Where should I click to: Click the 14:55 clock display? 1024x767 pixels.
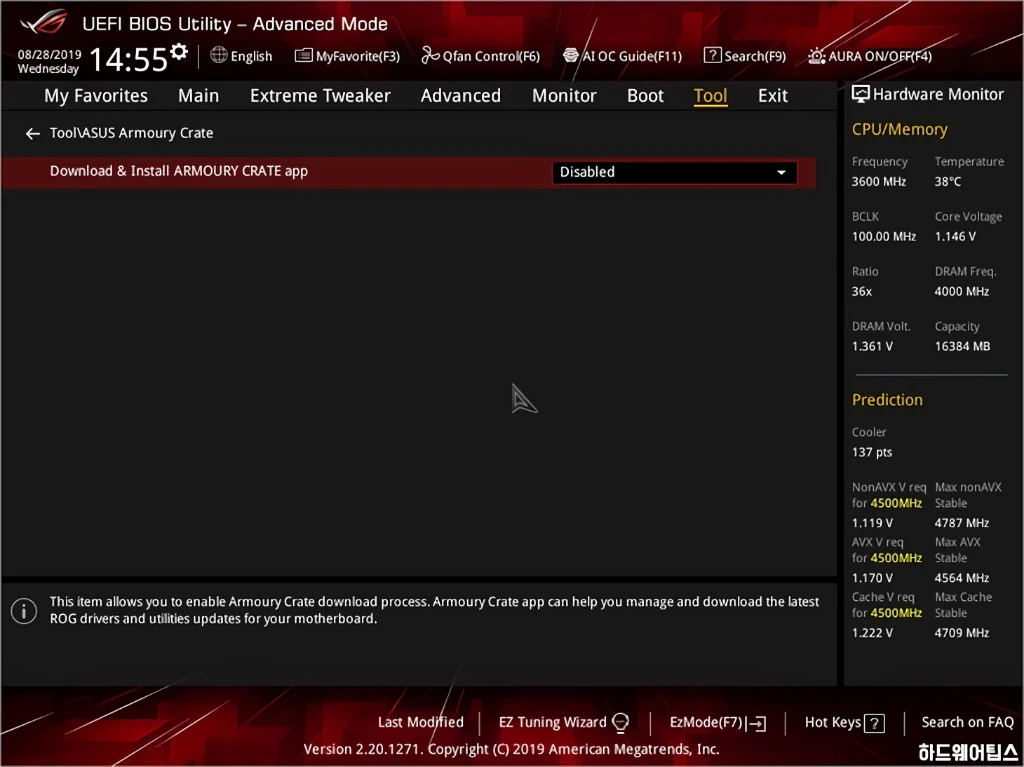pyautogui.click(x=129, y=59)
